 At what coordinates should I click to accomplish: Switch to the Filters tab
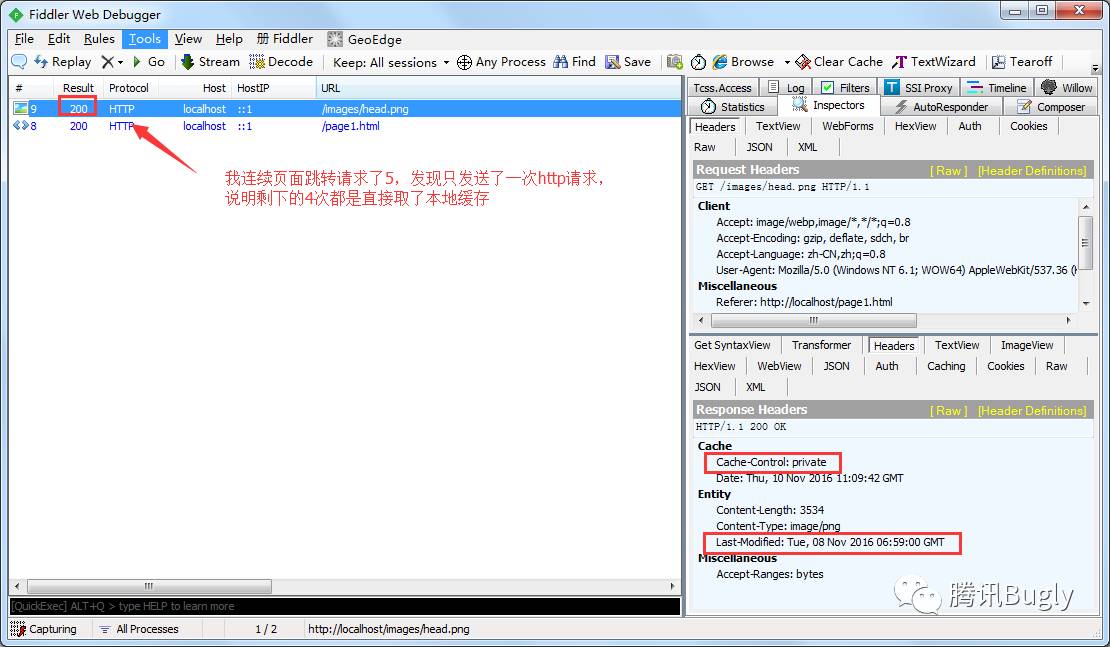click(x=845, y=88)
